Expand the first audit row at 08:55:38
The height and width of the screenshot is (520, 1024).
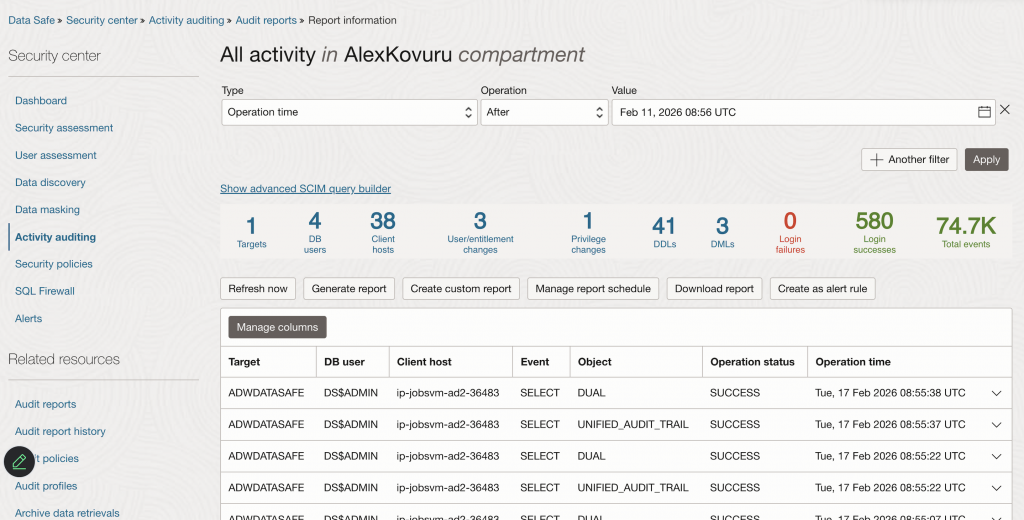[x=996, y=393]
